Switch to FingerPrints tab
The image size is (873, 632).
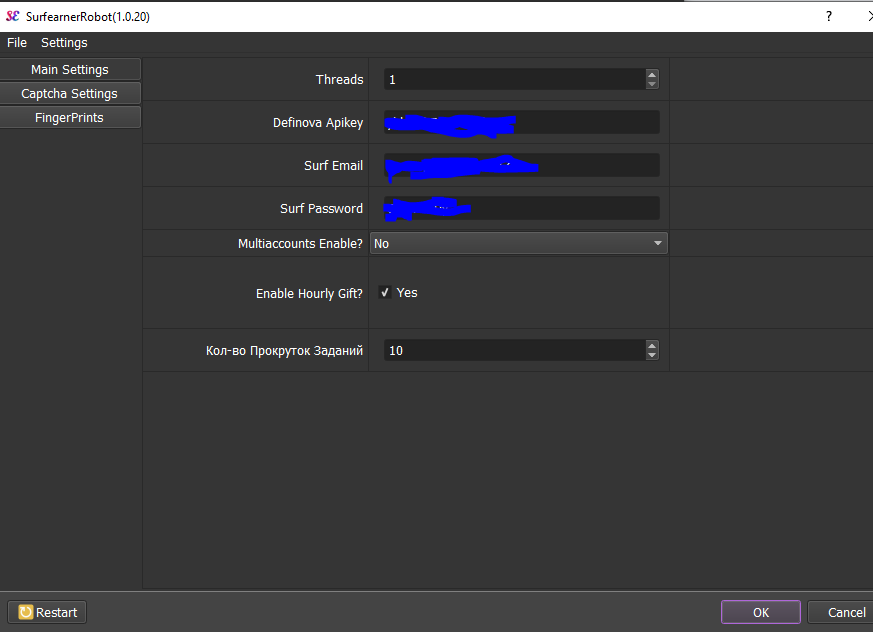tap(70, 117)
